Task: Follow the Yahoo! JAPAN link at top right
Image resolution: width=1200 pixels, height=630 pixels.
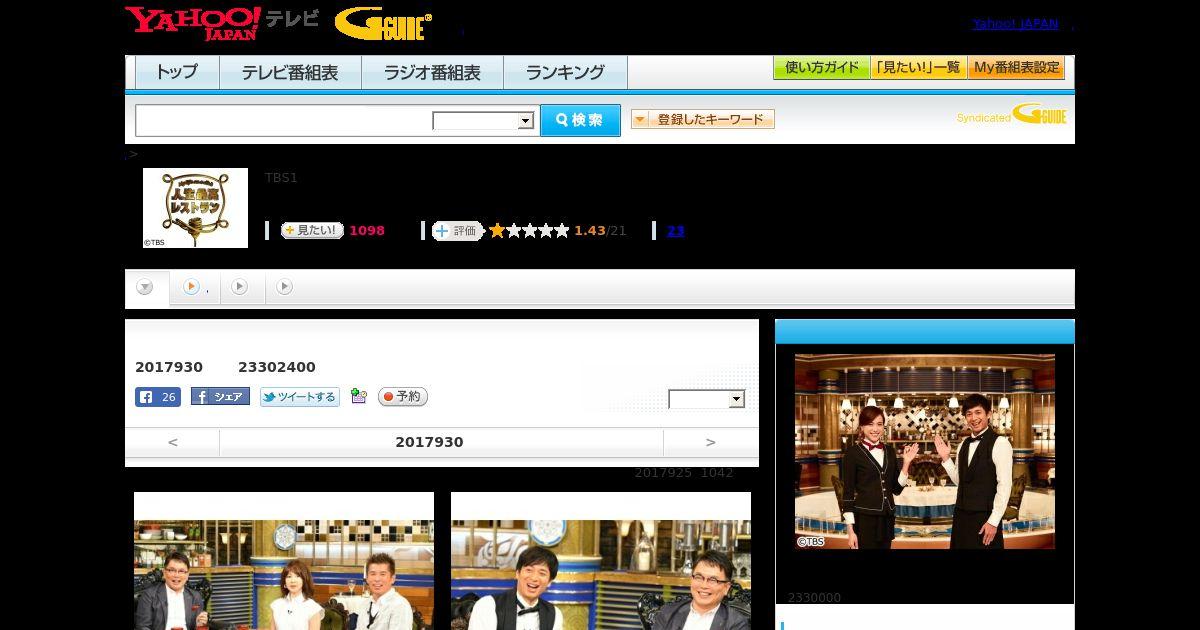Action: click(1015, 24)
